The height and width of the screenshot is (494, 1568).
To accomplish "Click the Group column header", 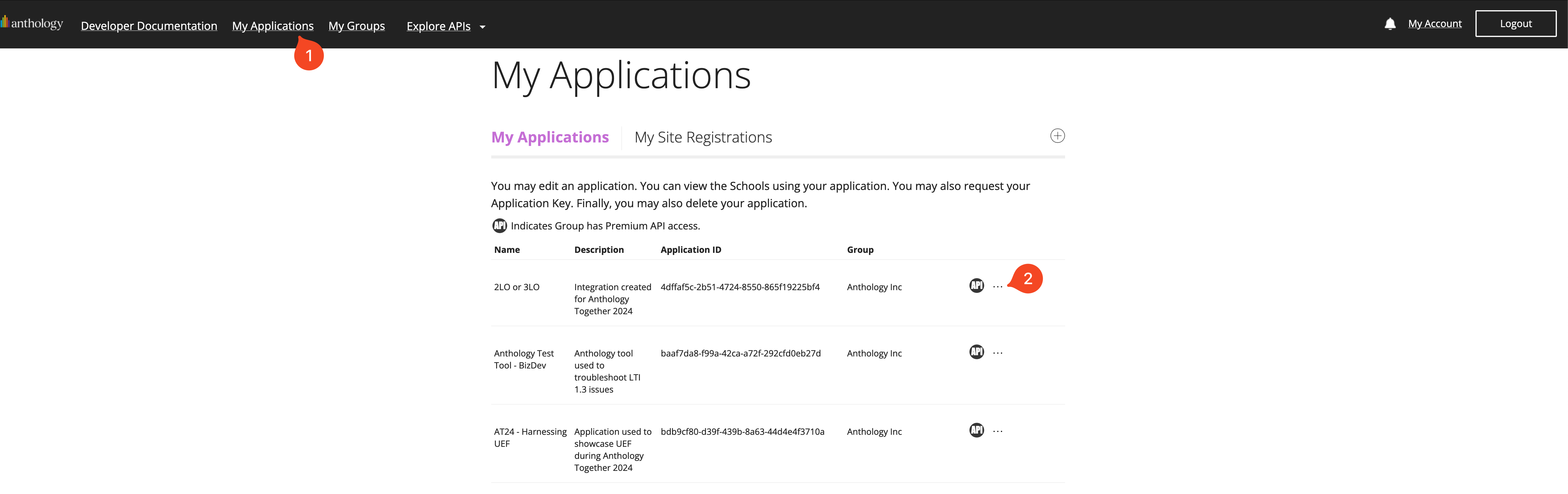I will pyautogui.click(x=860, y=249).
